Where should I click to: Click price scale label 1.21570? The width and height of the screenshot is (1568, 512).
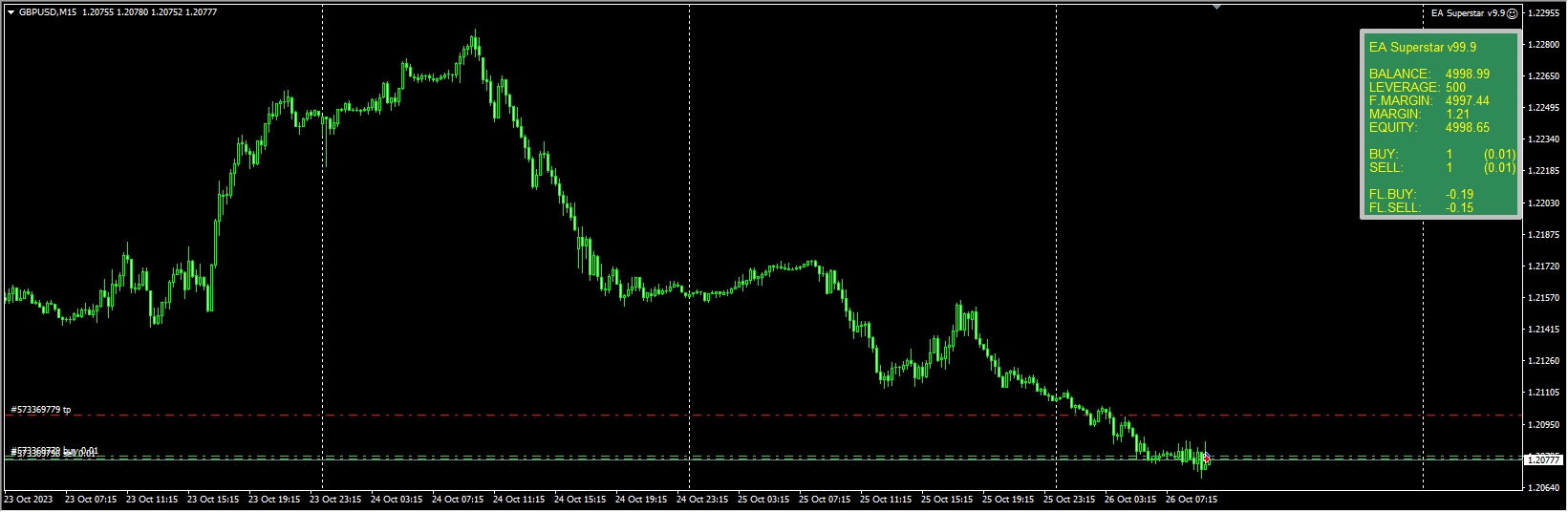pyautogui.click(x=1544, y=298)
